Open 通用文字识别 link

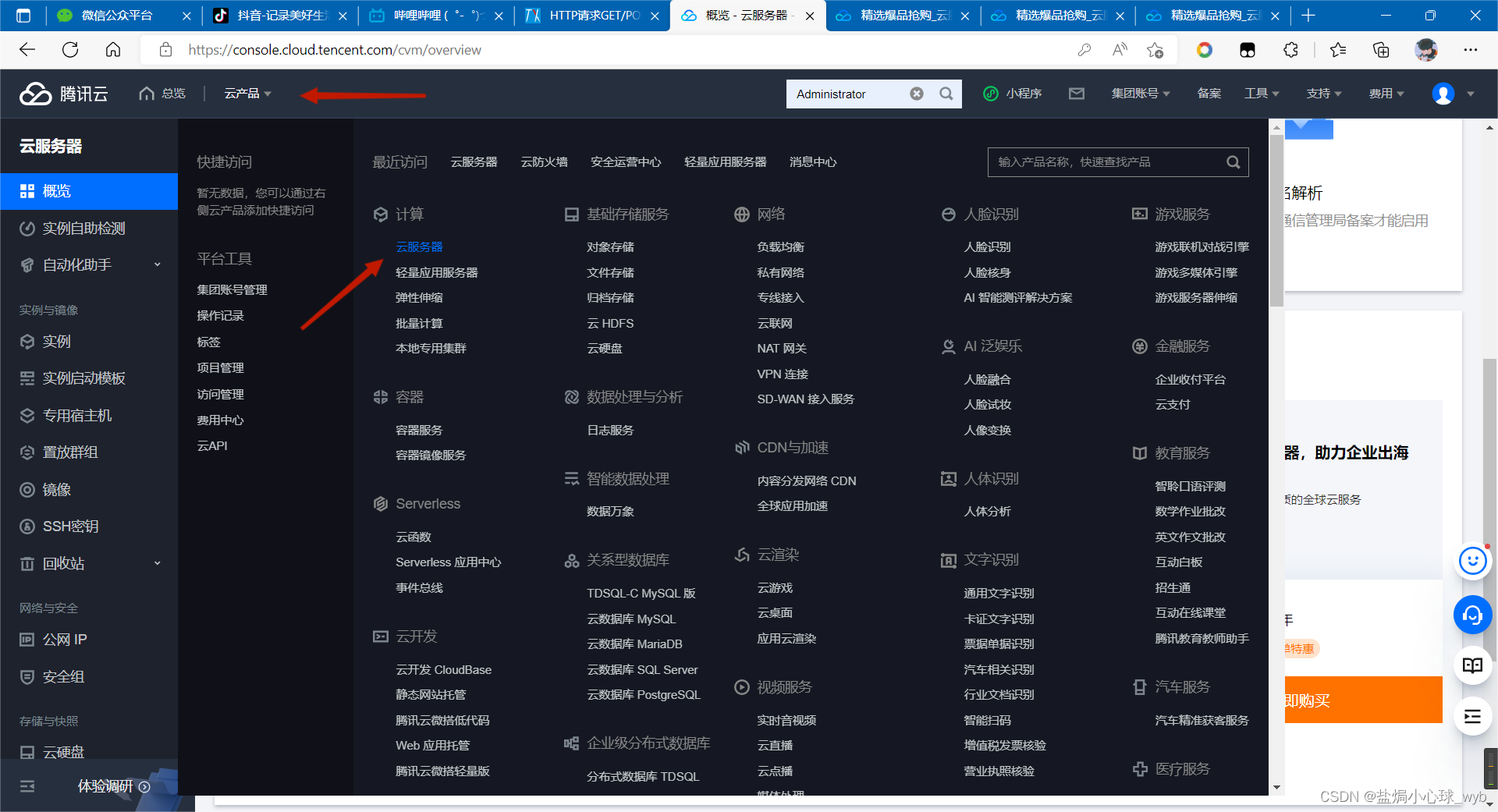click(x=999, y=594)
